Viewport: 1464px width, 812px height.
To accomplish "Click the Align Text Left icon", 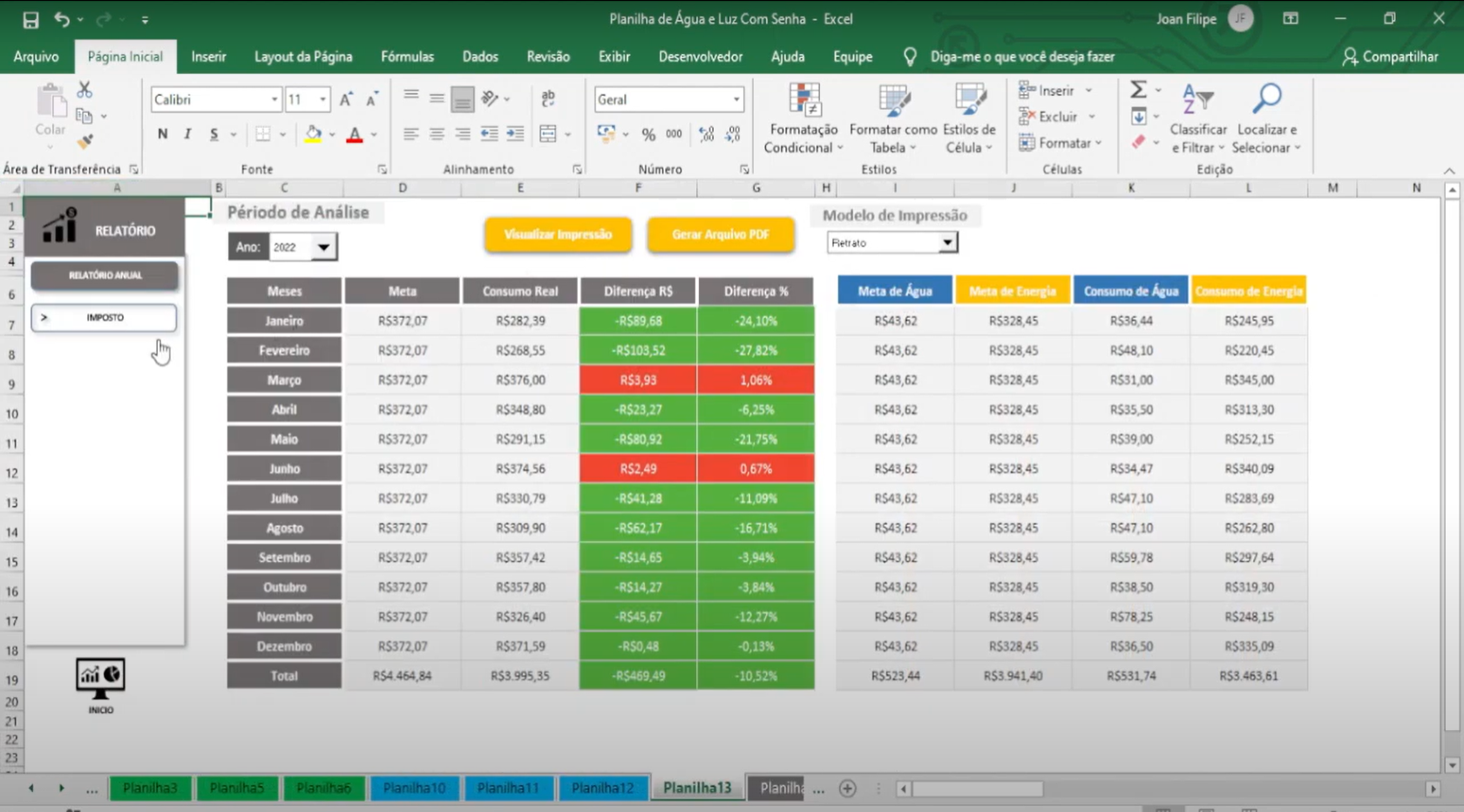I will pyautogui.click(x=410, y=134).
